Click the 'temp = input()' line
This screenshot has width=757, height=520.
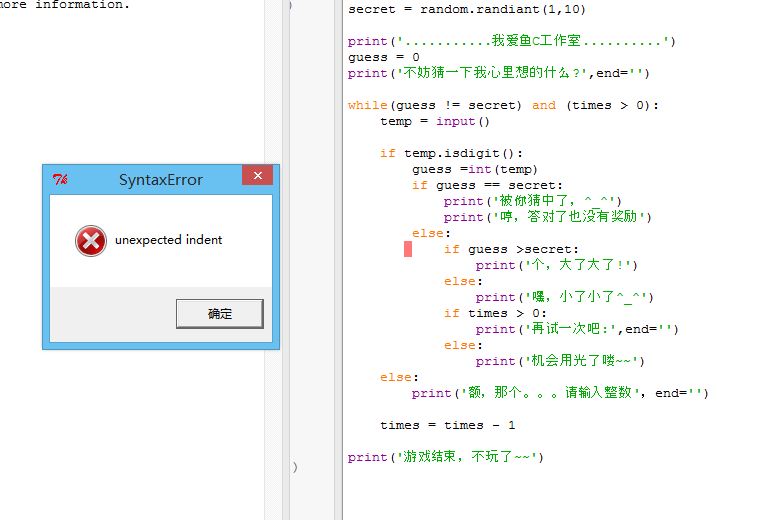pos(435,121)
